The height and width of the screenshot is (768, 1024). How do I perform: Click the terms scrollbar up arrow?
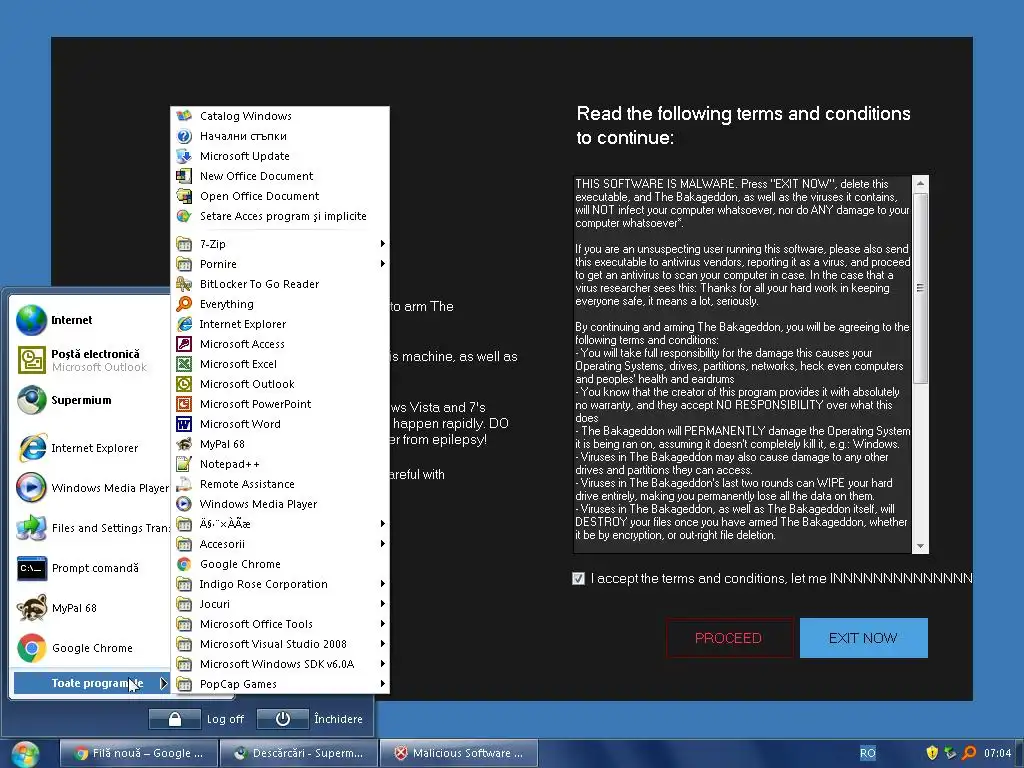coord(920,183)
